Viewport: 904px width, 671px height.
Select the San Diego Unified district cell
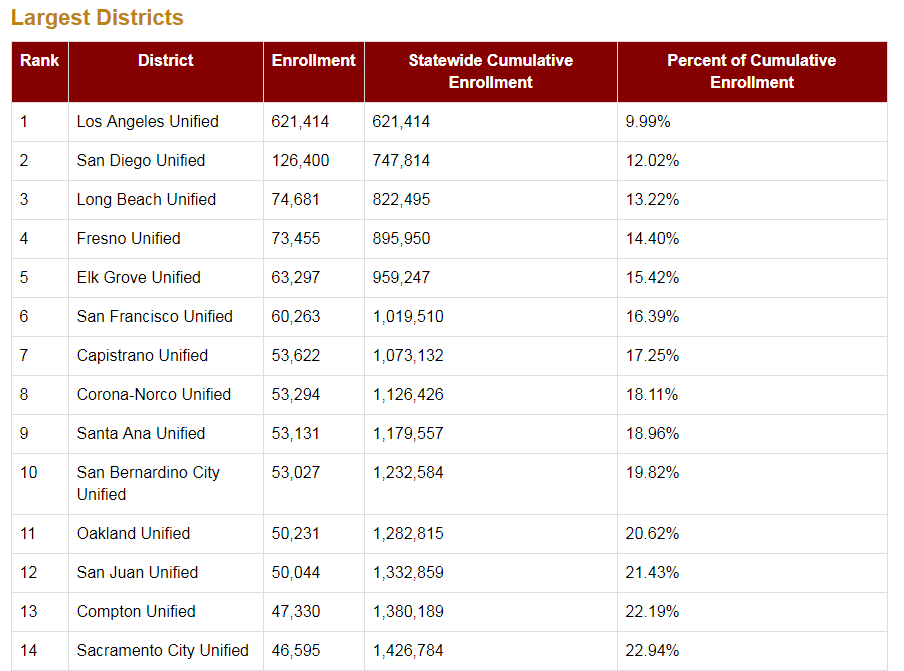(x=141, y=160)
